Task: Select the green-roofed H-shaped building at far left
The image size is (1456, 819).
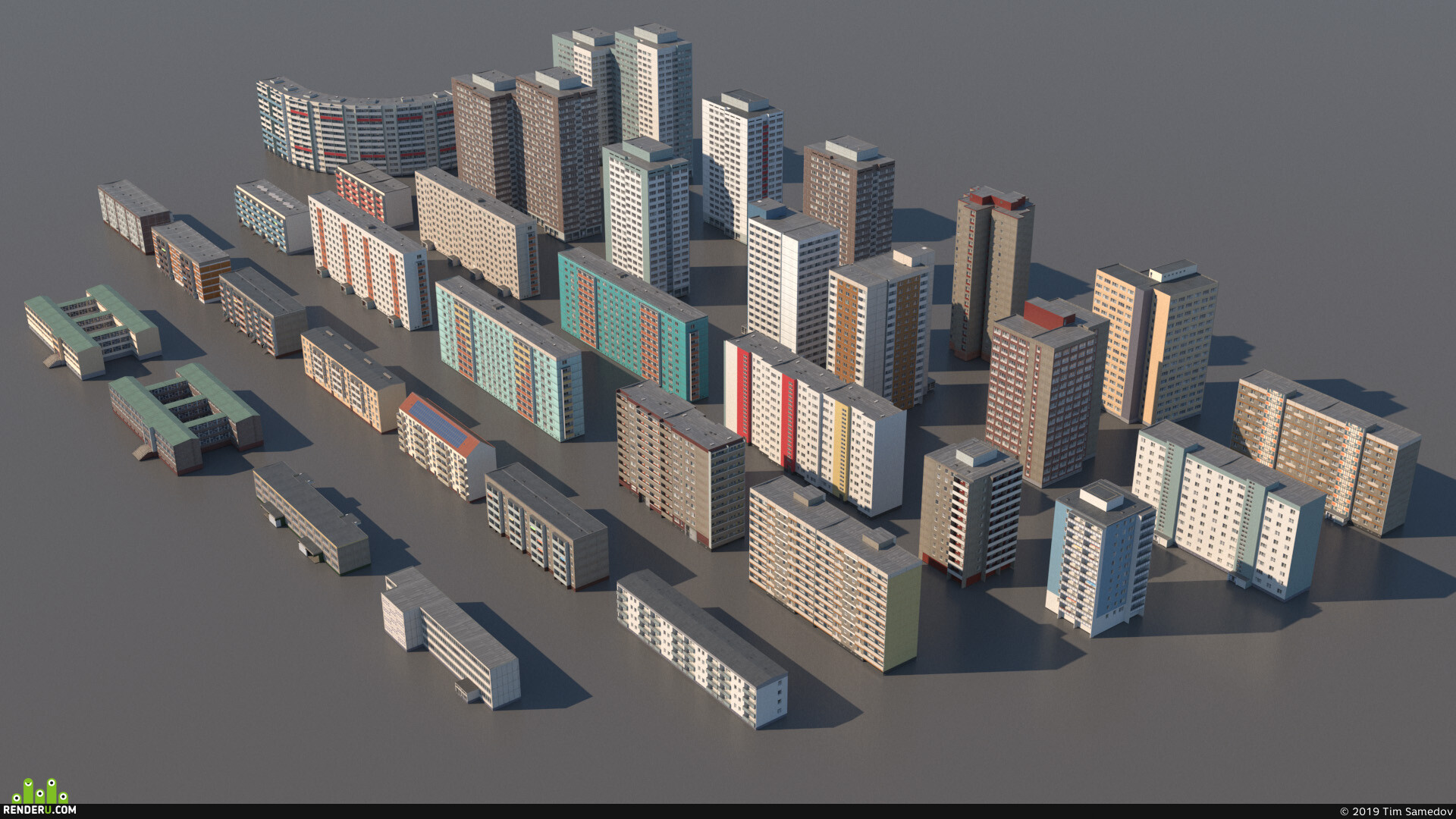Action: tap(93, 331)
